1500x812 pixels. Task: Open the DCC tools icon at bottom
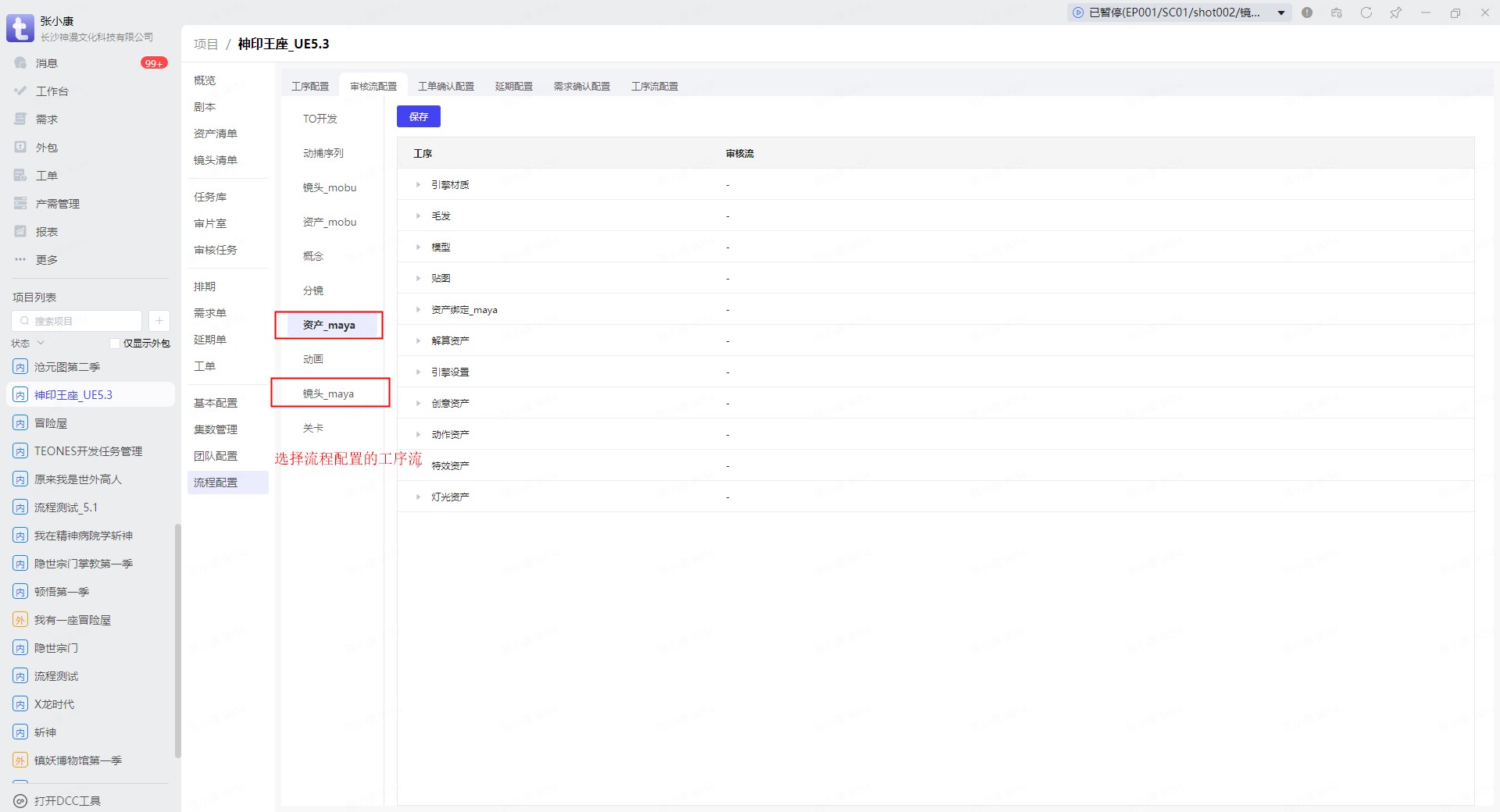[20, 801]
